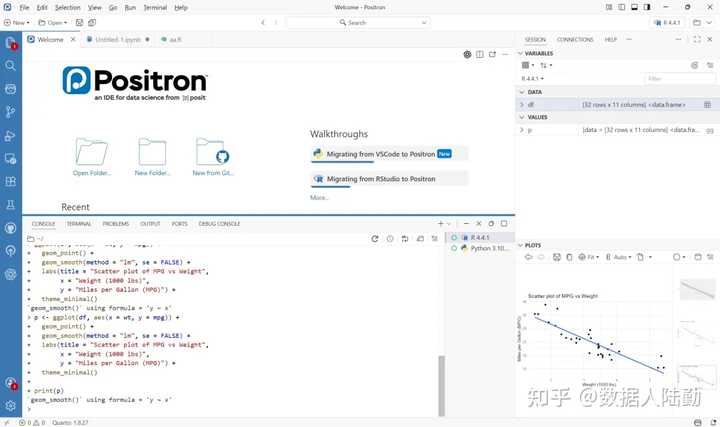
Task: Open Migrating from VSCode to Positron walkthrough
Action: 389,154
